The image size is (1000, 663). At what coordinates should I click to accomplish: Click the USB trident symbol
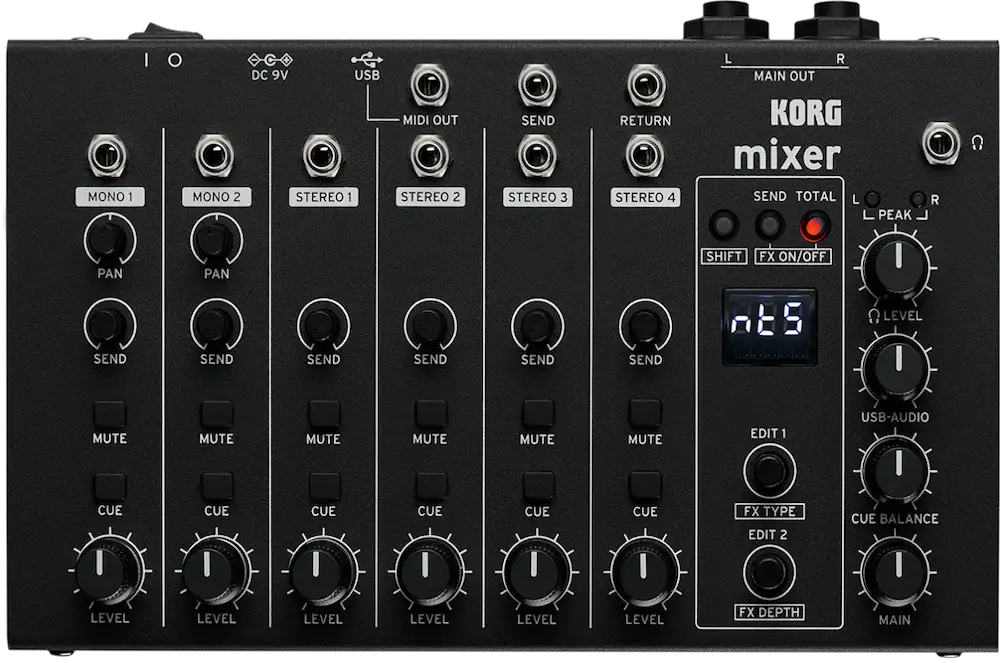tap(367, 60)
